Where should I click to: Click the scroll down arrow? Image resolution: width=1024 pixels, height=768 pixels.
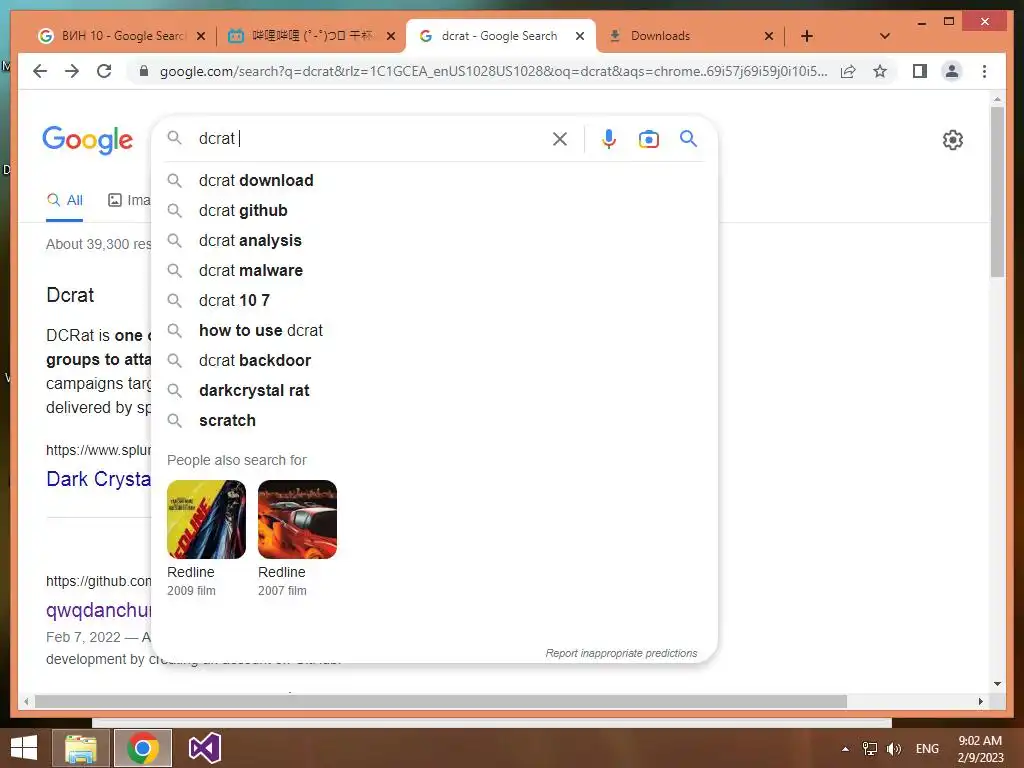[997, 684]
